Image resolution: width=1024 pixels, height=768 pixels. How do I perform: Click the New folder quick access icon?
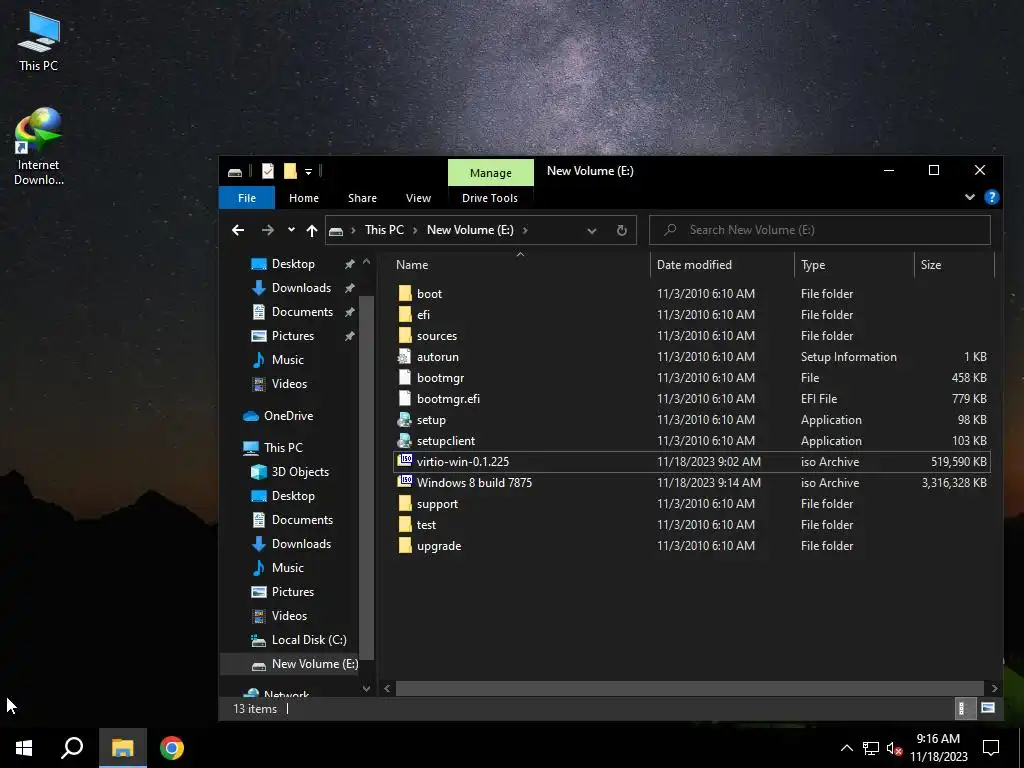point(290,171)
